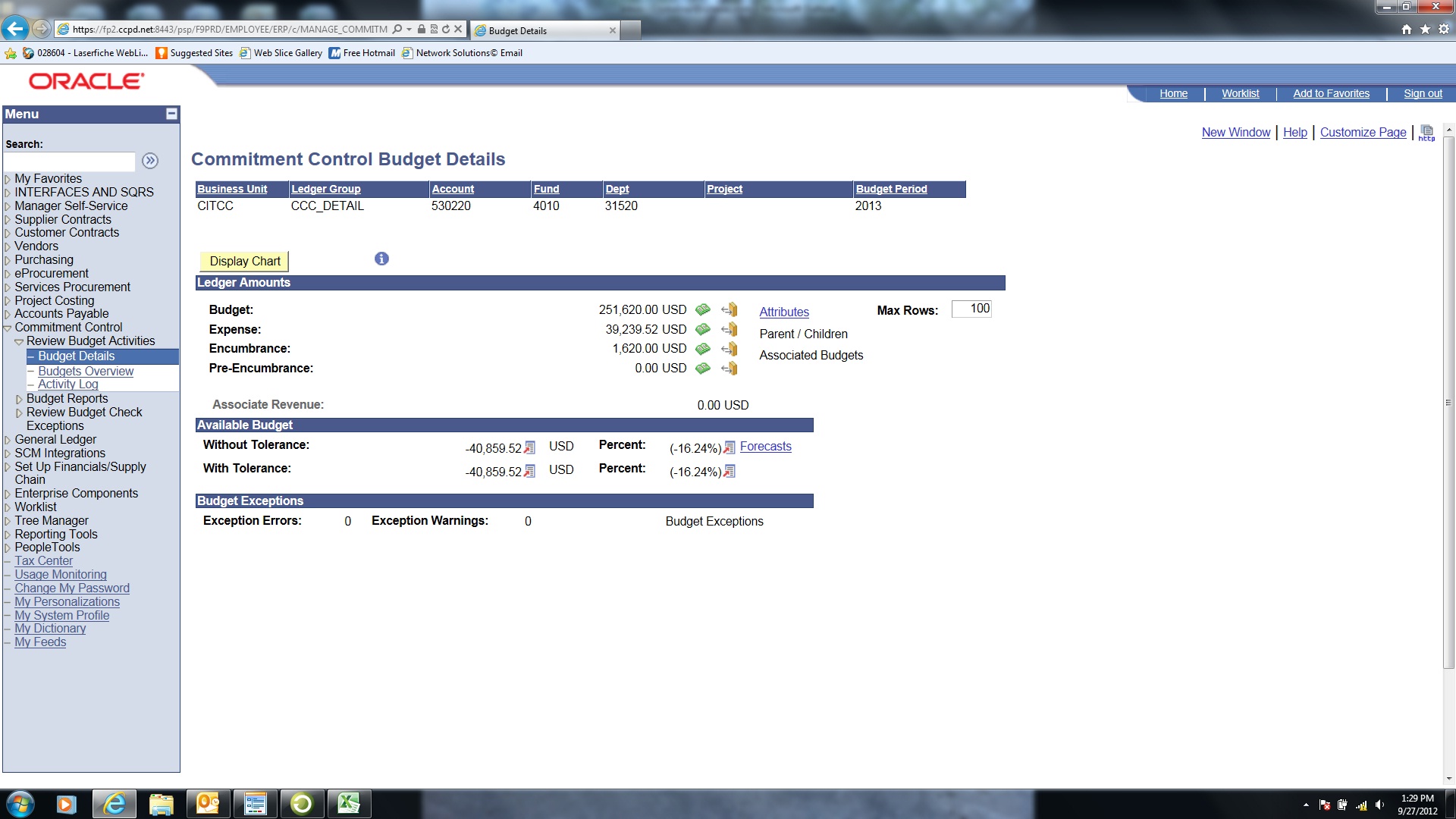Screen dimensions: 1456x819
Task: Click the Pre-Encumbrance row activity log icon
Action: 730,369
